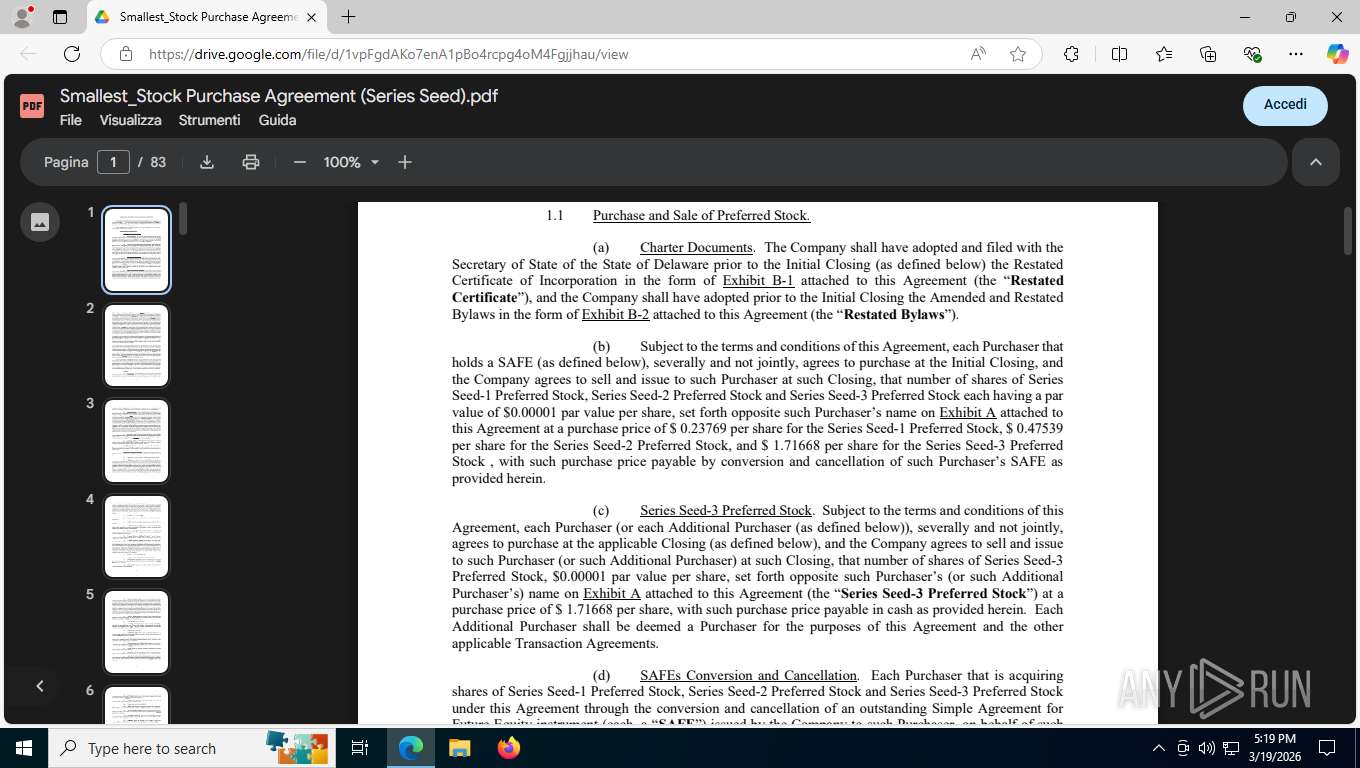This screenshot has height=768, width=1360.
Task: Download the PDF file
Action: pyautogui.click(x=207, y=162)
